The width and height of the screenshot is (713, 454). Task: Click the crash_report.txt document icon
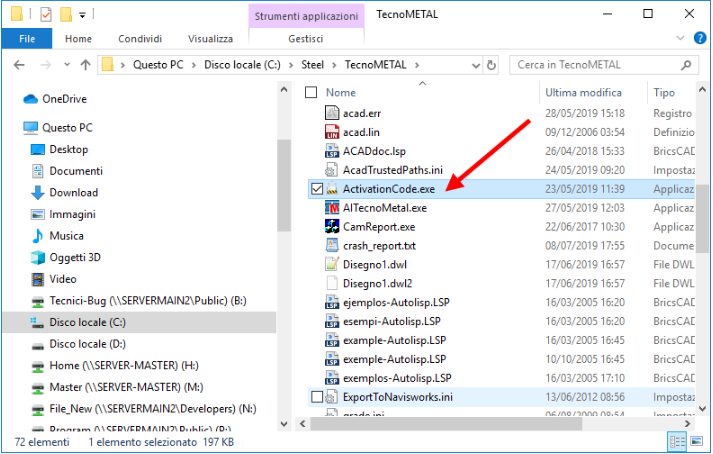coord(332,246)
